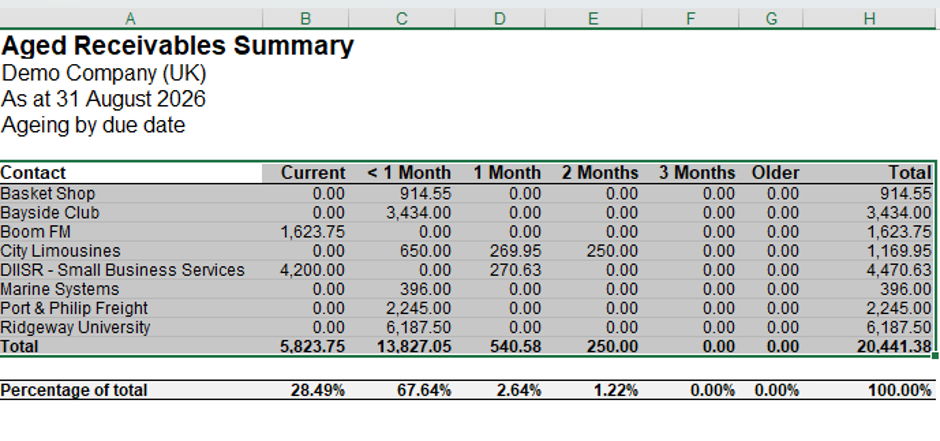Click the 3 Months header cell
Viewport: 940px width, 441px height.
point(690,173)
